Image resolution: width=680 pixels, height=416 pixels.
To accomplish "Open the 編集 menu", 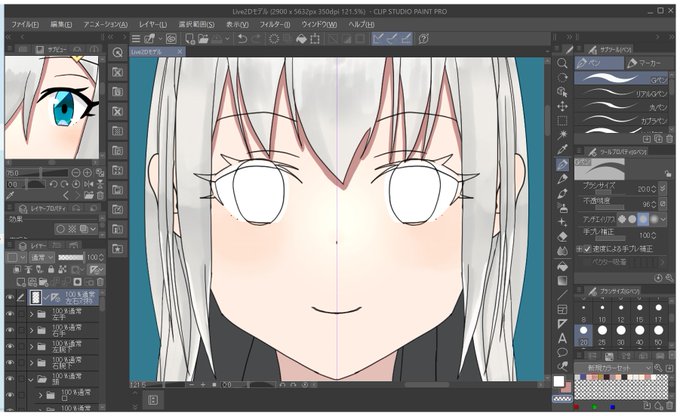I will point(61,24).
